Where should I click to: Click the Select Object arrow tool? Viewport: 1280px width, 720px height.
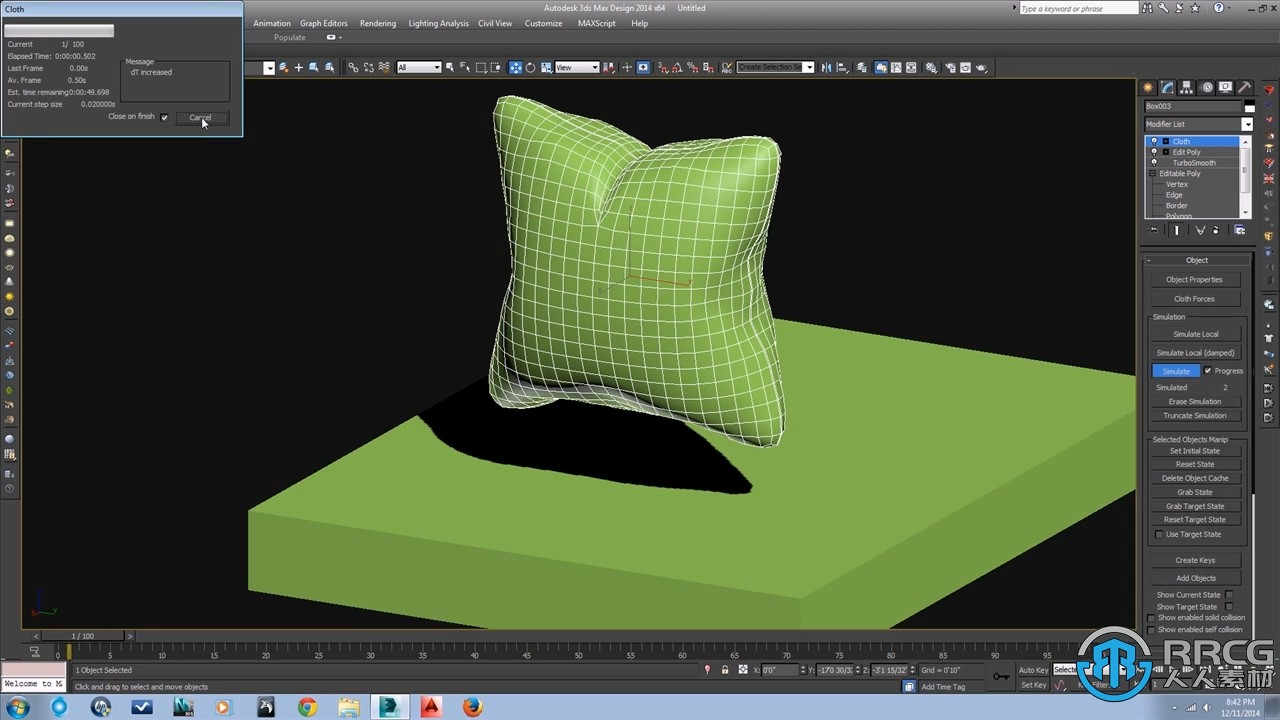[450, 67]
